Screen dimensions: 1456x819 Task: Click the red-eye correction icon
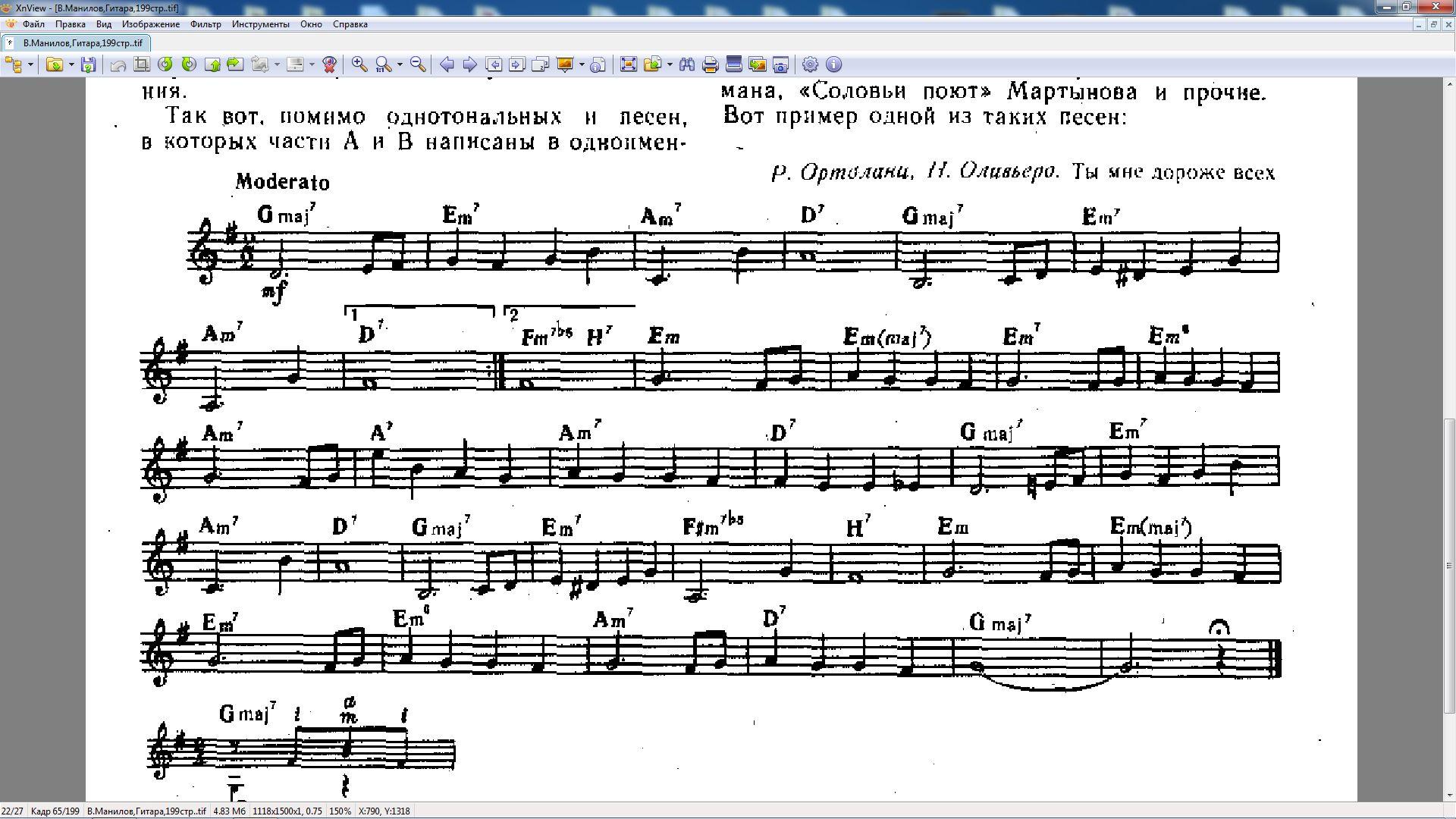point(329,64)
